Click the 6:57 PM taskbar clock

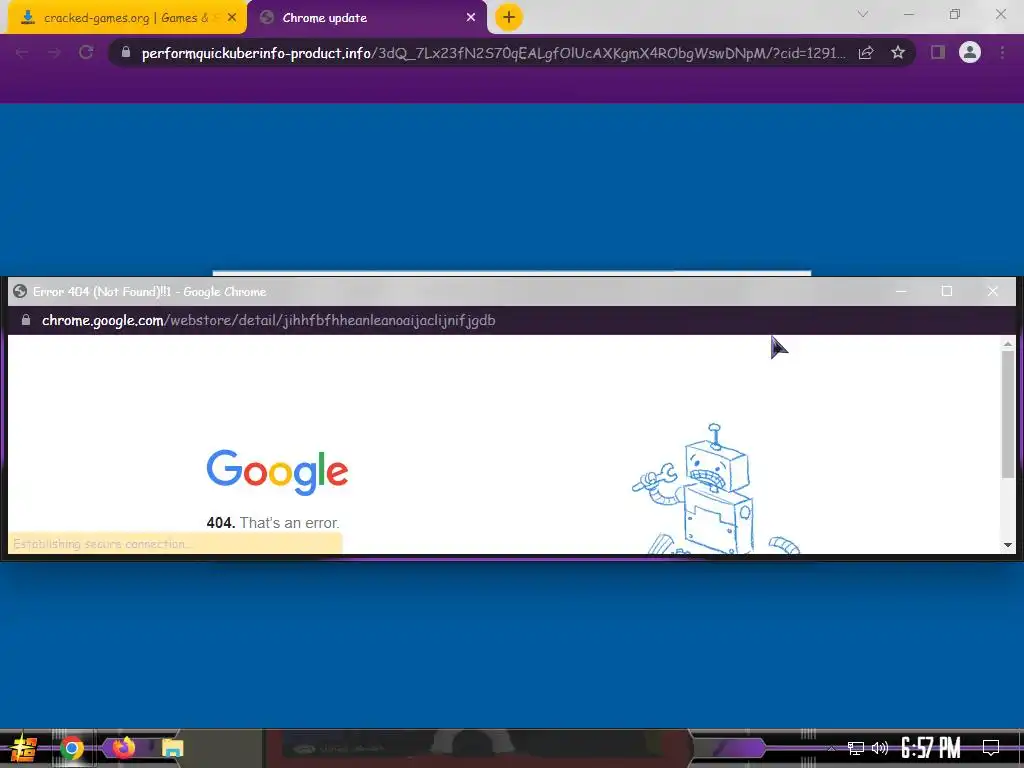[931, 748]
